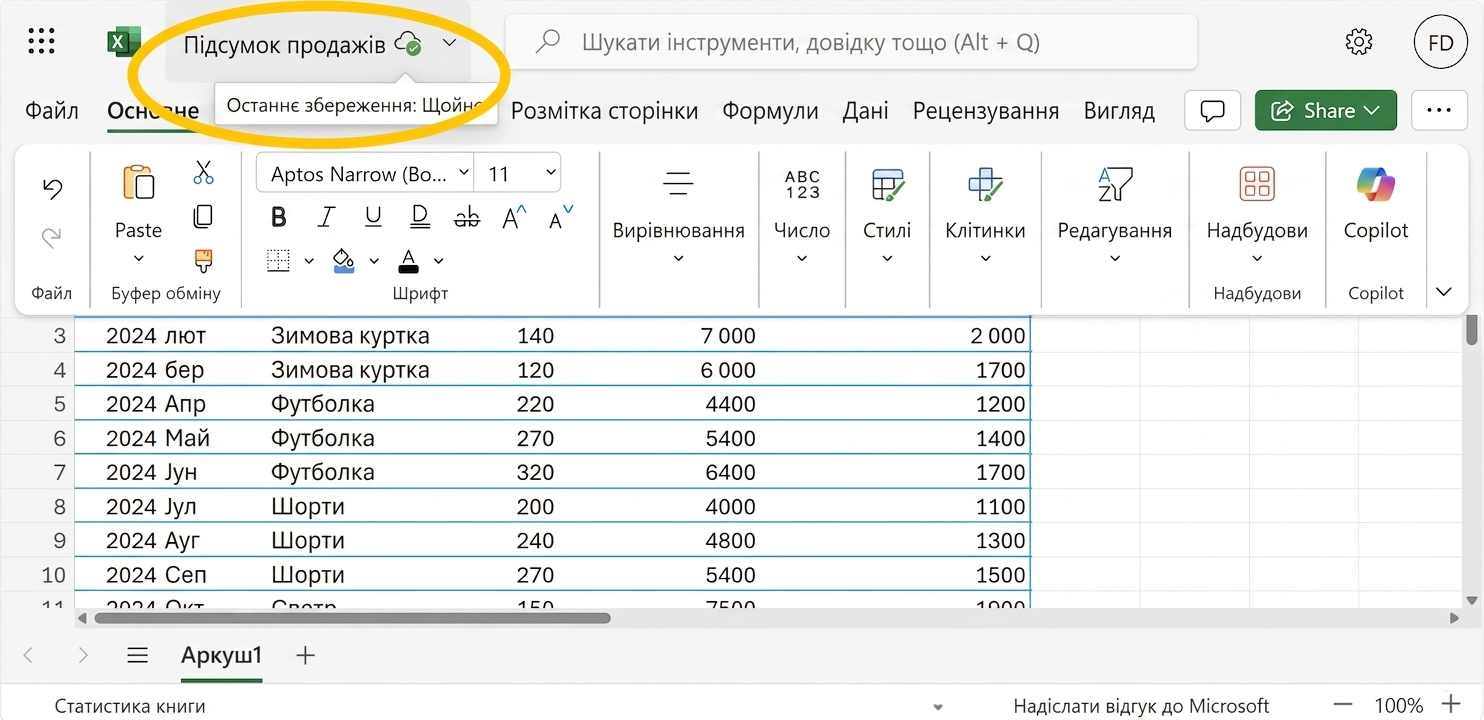Image resolution: width=1484 pixels, height=720 pixels.
Task: Click the vertical scrollbar thumb
Action: [x=1472, y=330]
